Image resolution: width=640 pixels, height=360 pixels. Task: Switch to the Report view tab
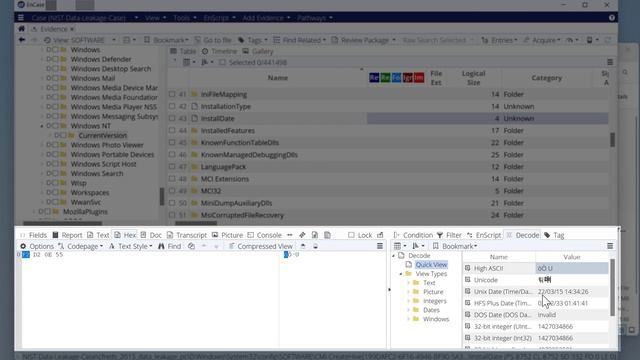67,235
